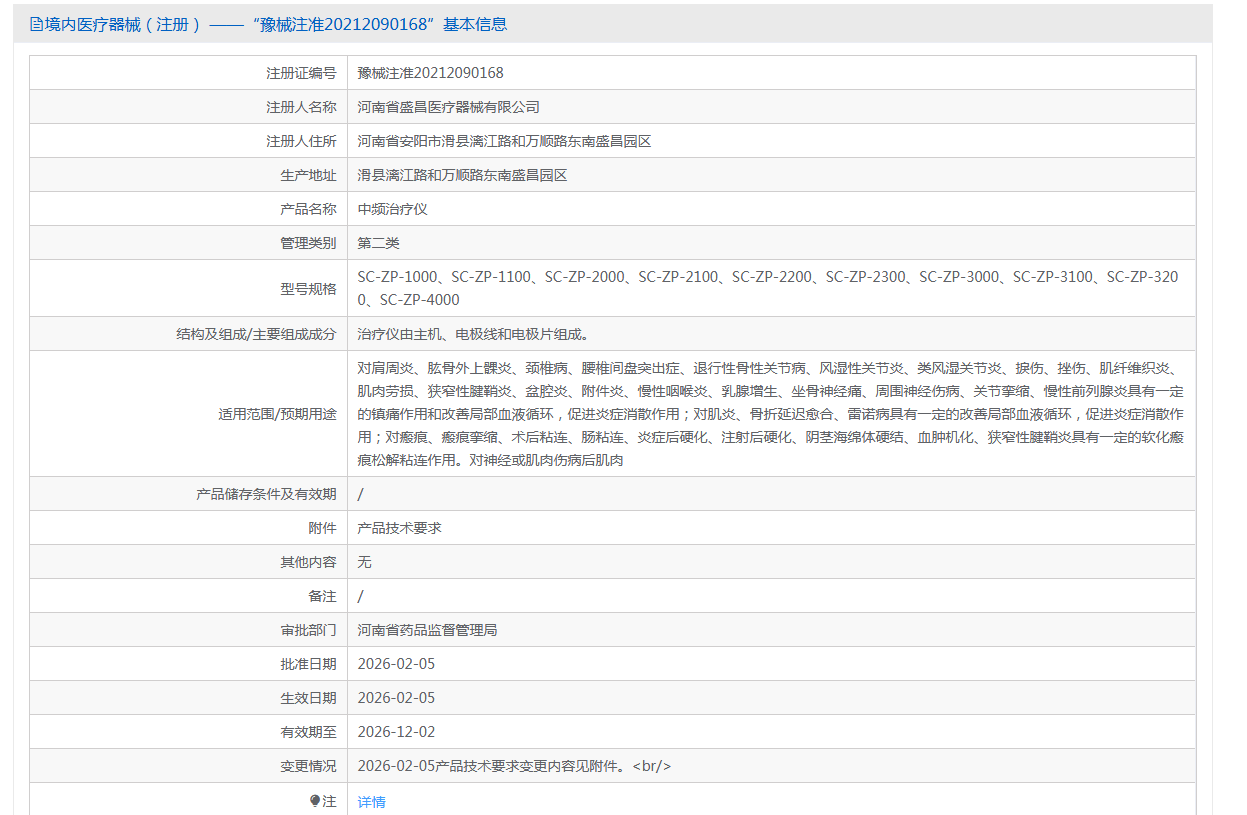This screenshot has height=815, width=1247.
Task: Click the 有效期至 label
Action: pyautogui.click(x=308, y=732)
